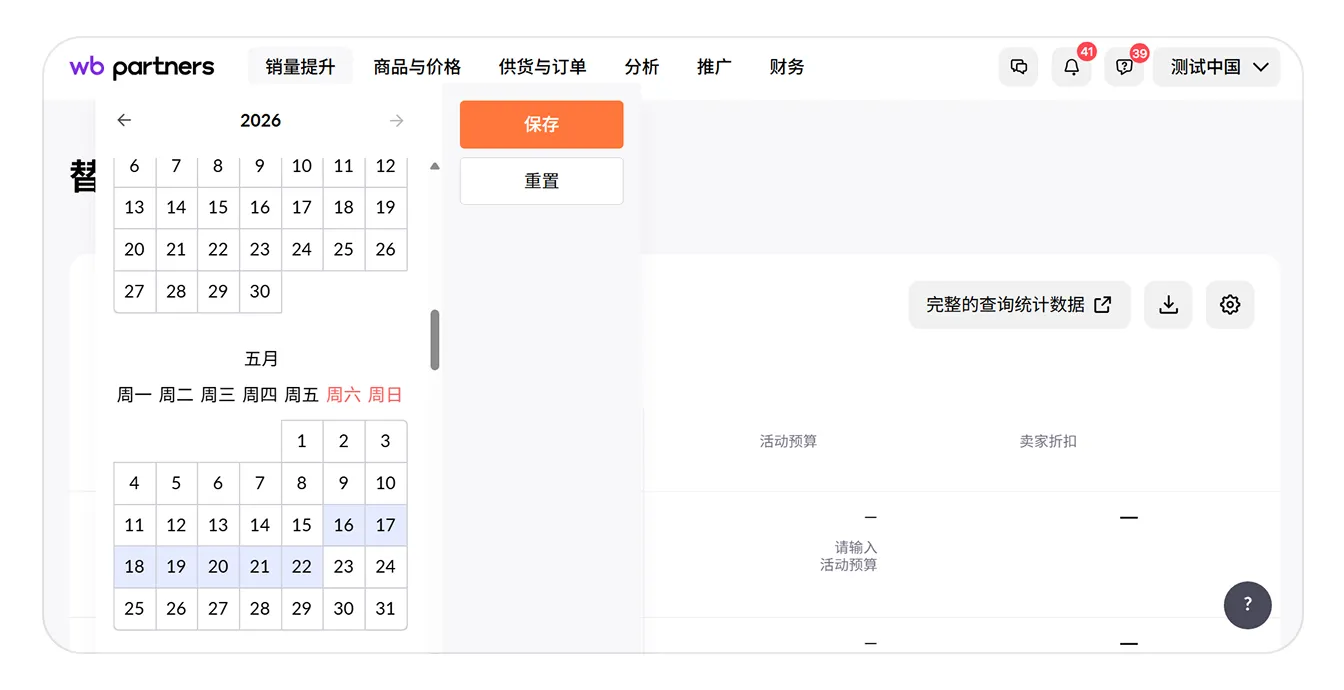
Task: Open notifications bell with 41 badge
Action: (x=1071, y=67)
